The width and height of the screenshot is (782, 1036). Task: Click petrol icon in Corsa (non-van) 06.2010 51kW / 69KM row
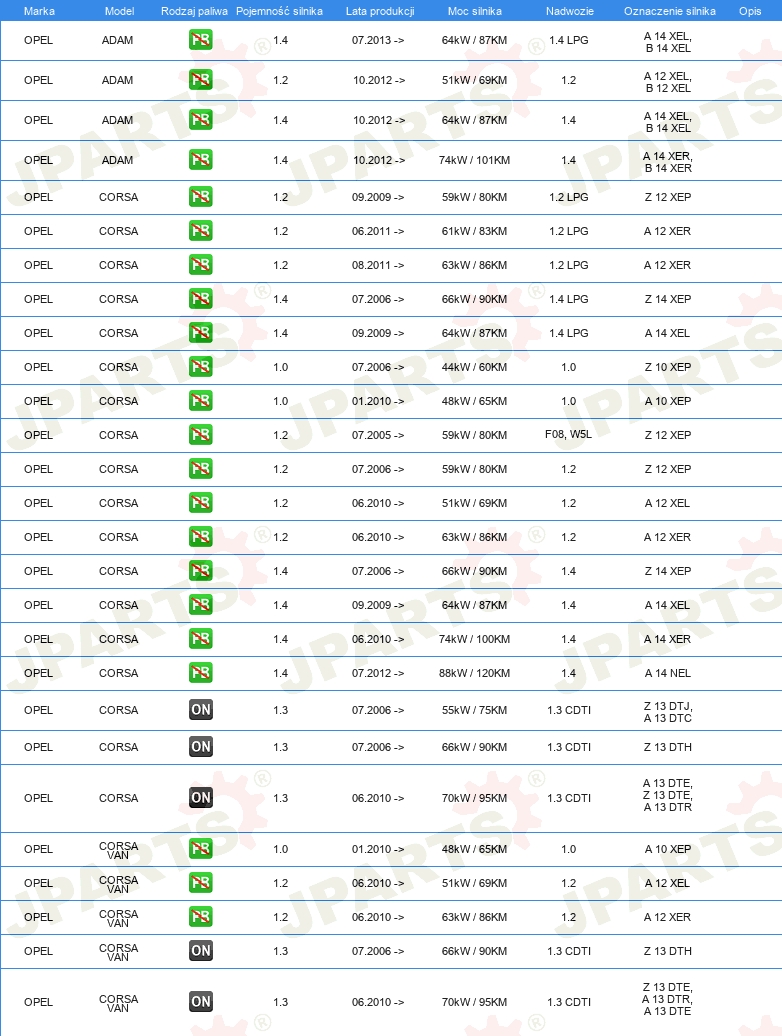coord(201,503)
